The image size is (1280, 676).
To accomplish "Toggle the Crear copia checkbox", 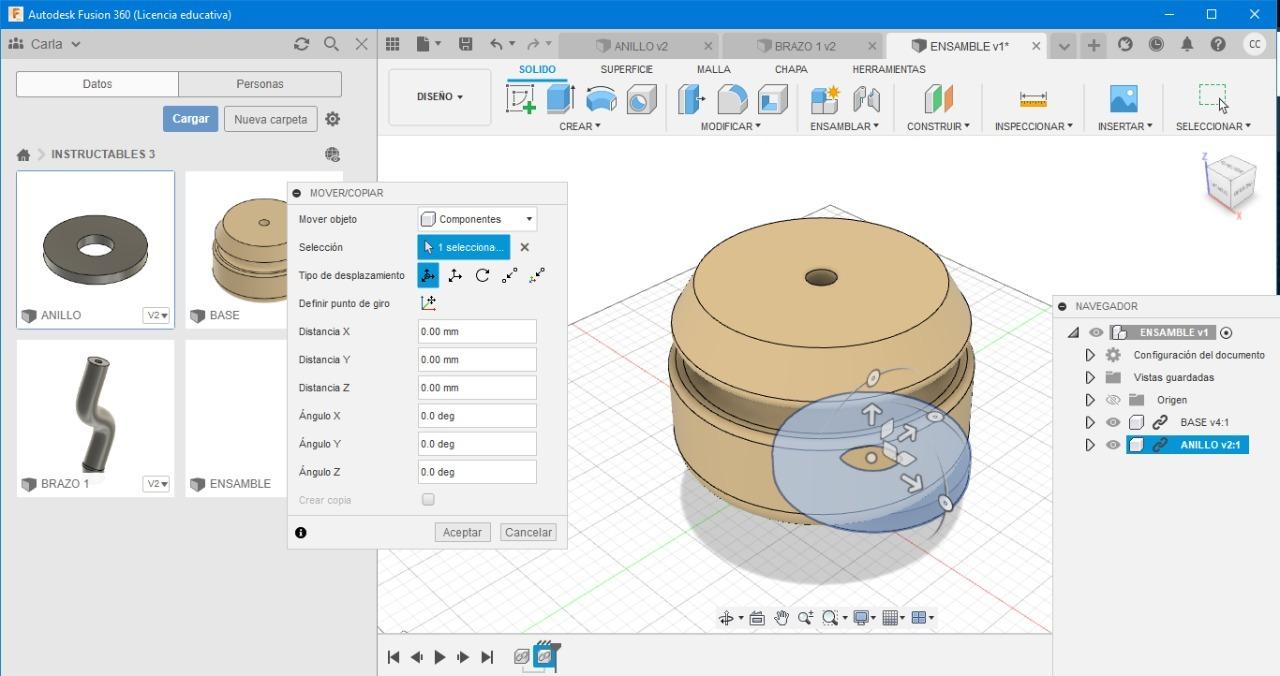I will [x=428, y=499].
